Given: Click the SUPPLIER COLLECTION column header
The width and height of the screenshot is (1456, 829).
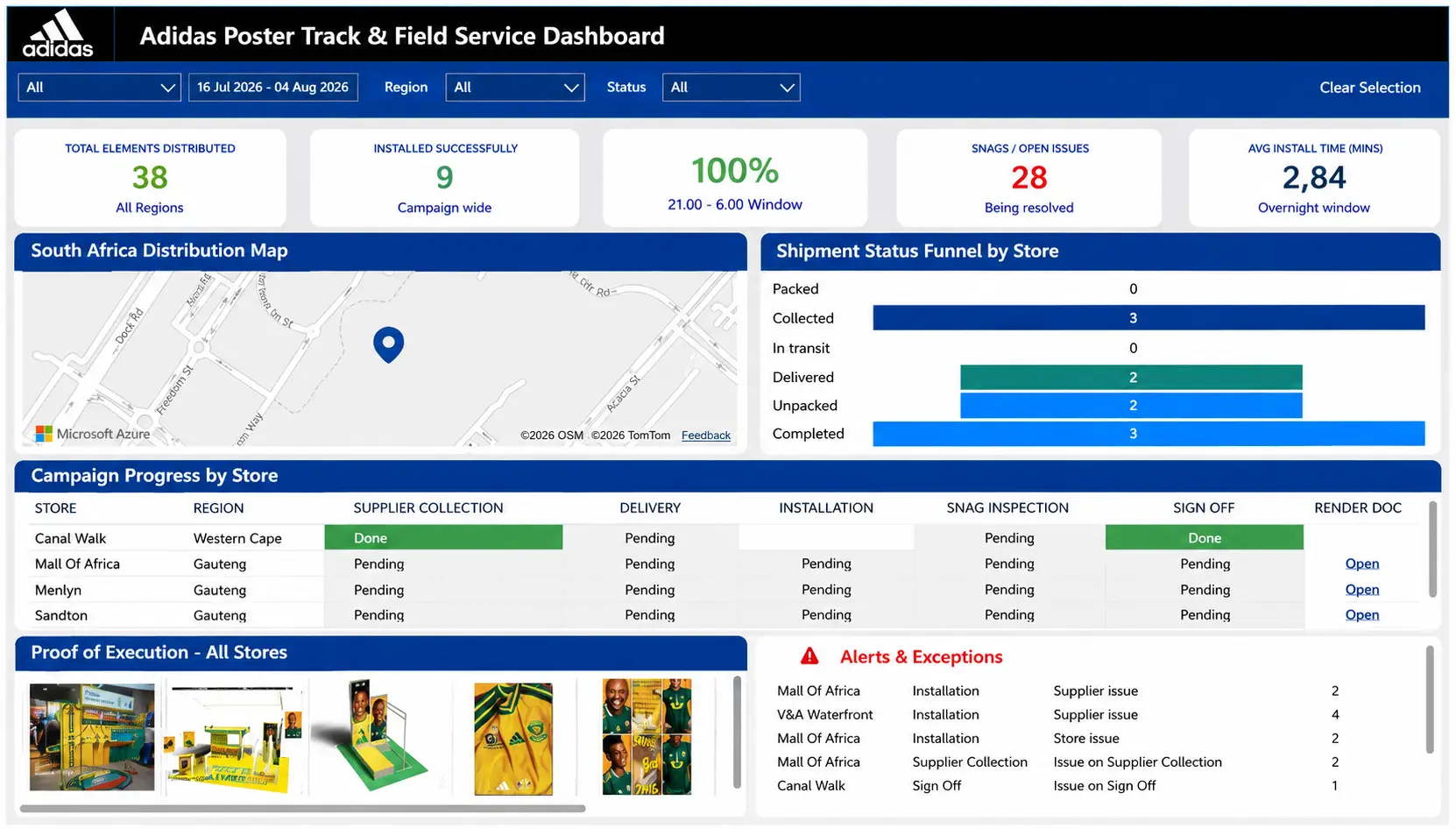Looking at the screenshot, I should (428, 508).
